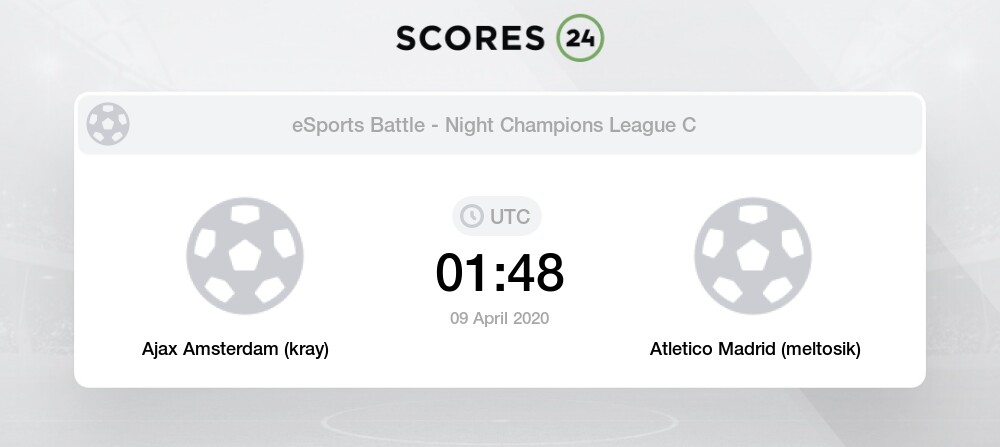
Task: Click the (meltosik) player nickname
Action: (821, 349)
